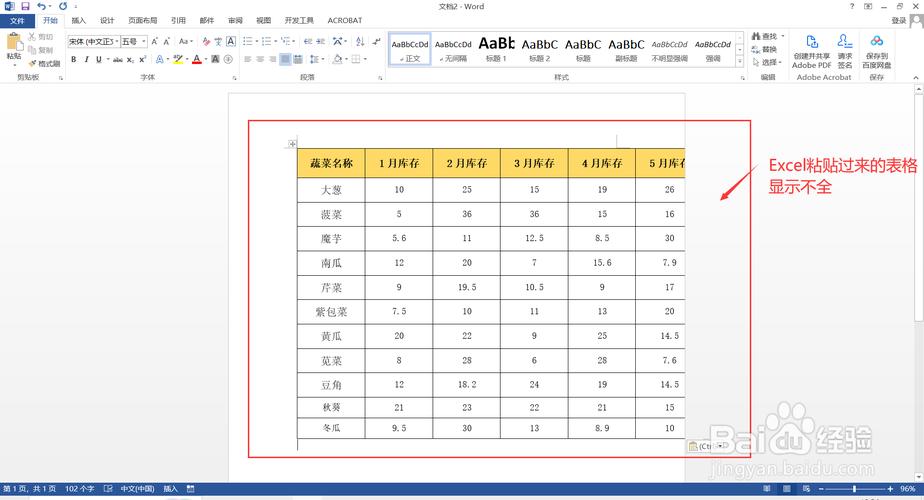Toggle Italic formatting
924x500 pixels.
tap(86, 60)
